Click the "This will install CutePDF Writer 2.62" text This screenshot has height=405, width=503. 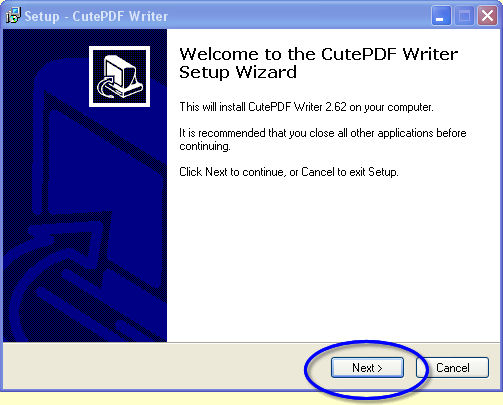pyautogui.click(x=263, y=107)
